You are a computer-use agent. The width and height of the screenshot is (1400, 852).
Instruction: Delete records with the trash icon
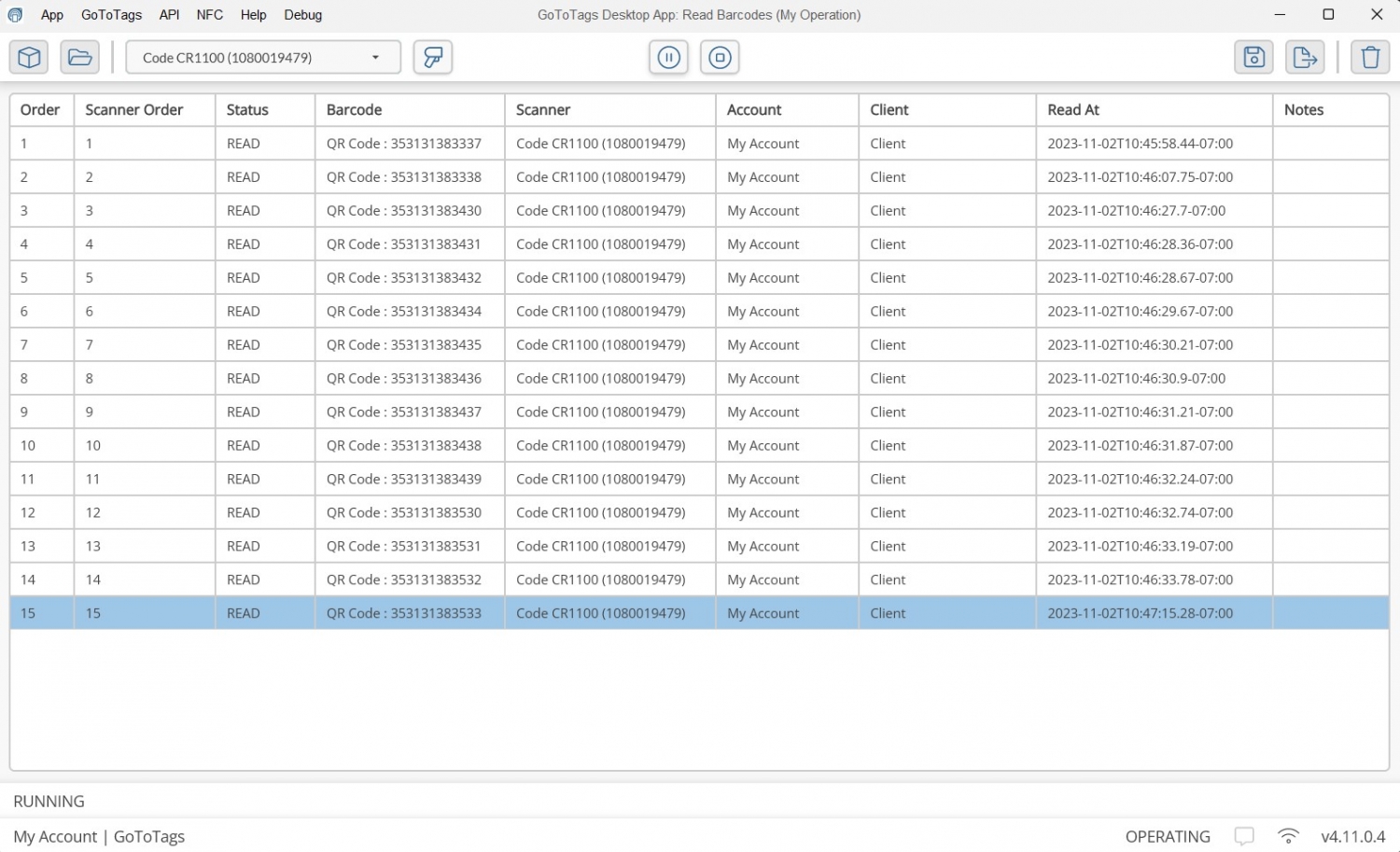1370,57
